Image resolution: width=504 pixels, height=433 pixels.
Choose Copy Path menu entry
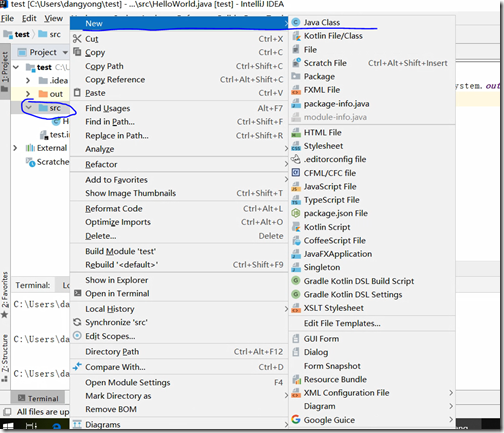pos(180,66)
